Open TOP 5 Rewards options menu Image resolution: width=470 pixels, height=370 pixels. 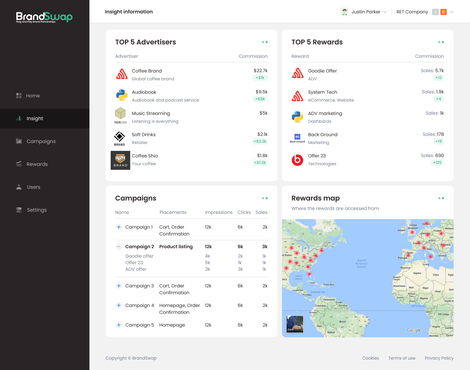(441, 42)
